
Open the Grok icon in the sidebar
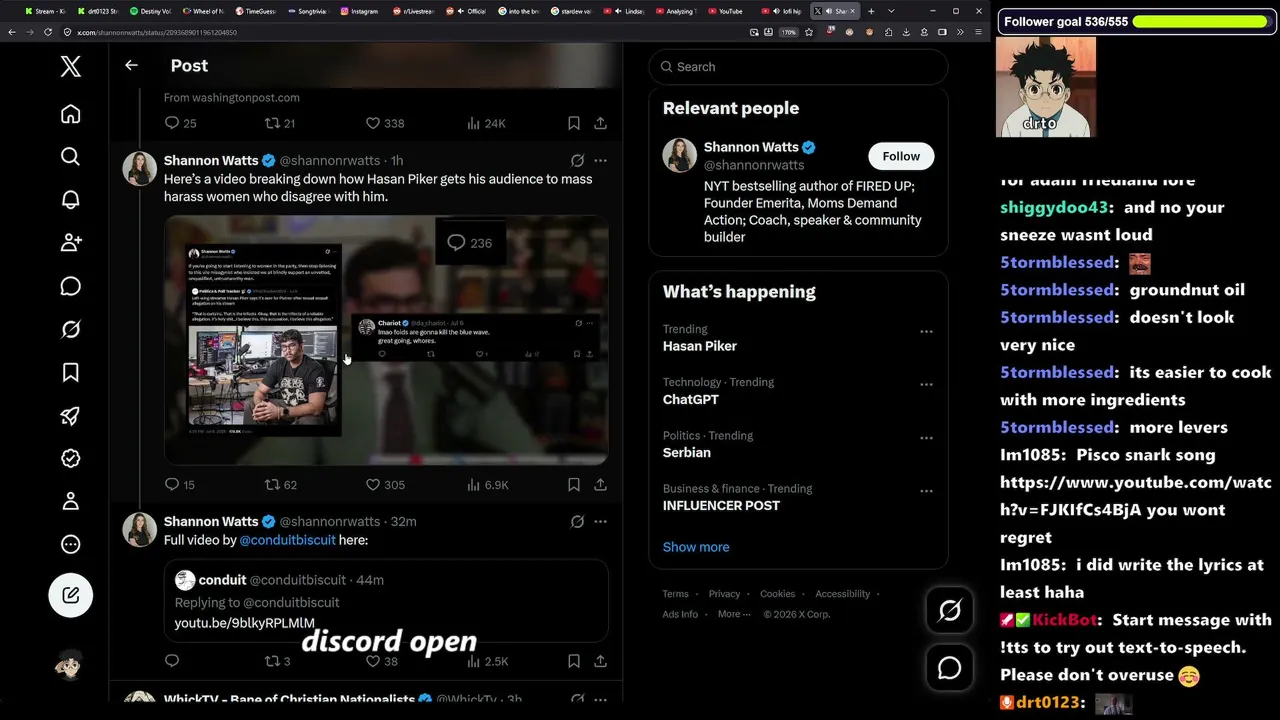(x=70, y=329)
